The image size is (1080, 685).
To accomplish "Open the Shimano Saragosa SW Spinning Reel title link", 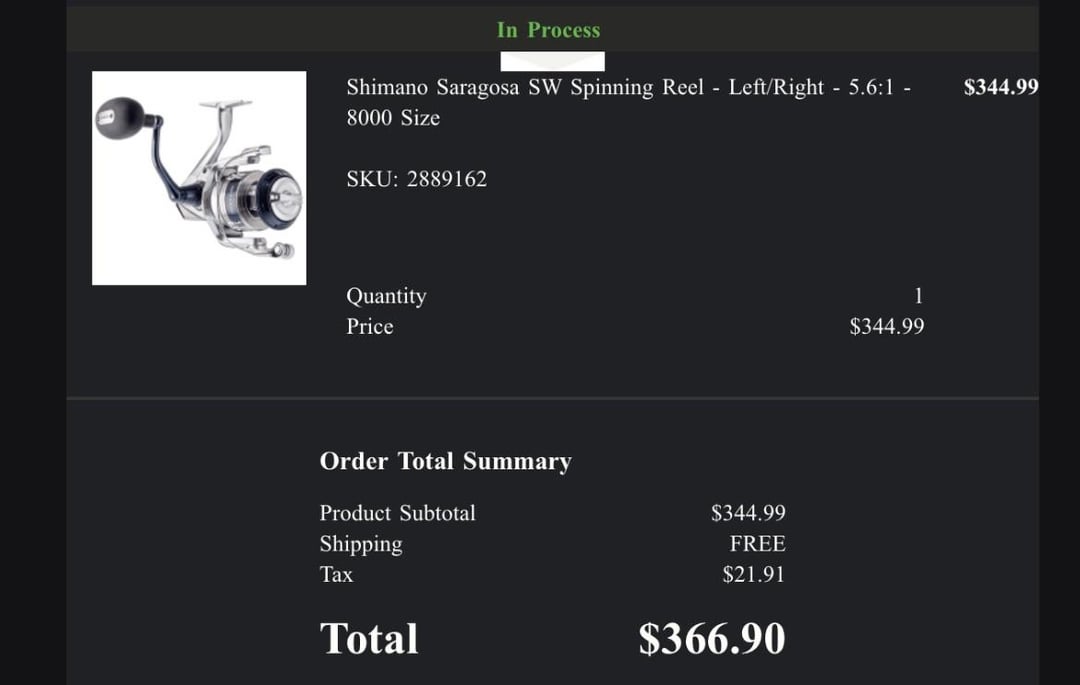I will 627,88.
